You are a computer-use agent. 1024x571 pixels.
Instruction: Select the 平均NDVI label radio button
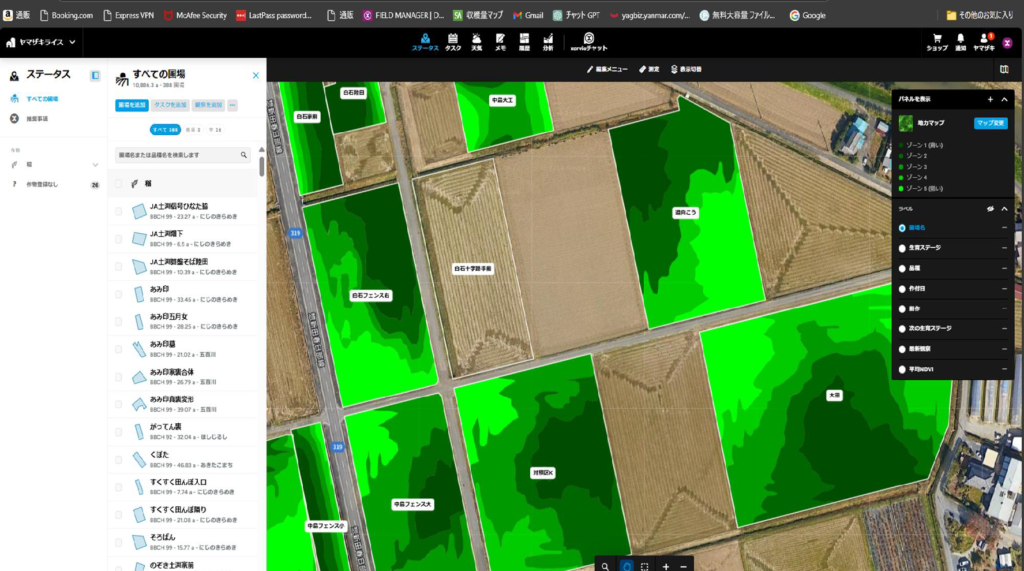[902, 369]
